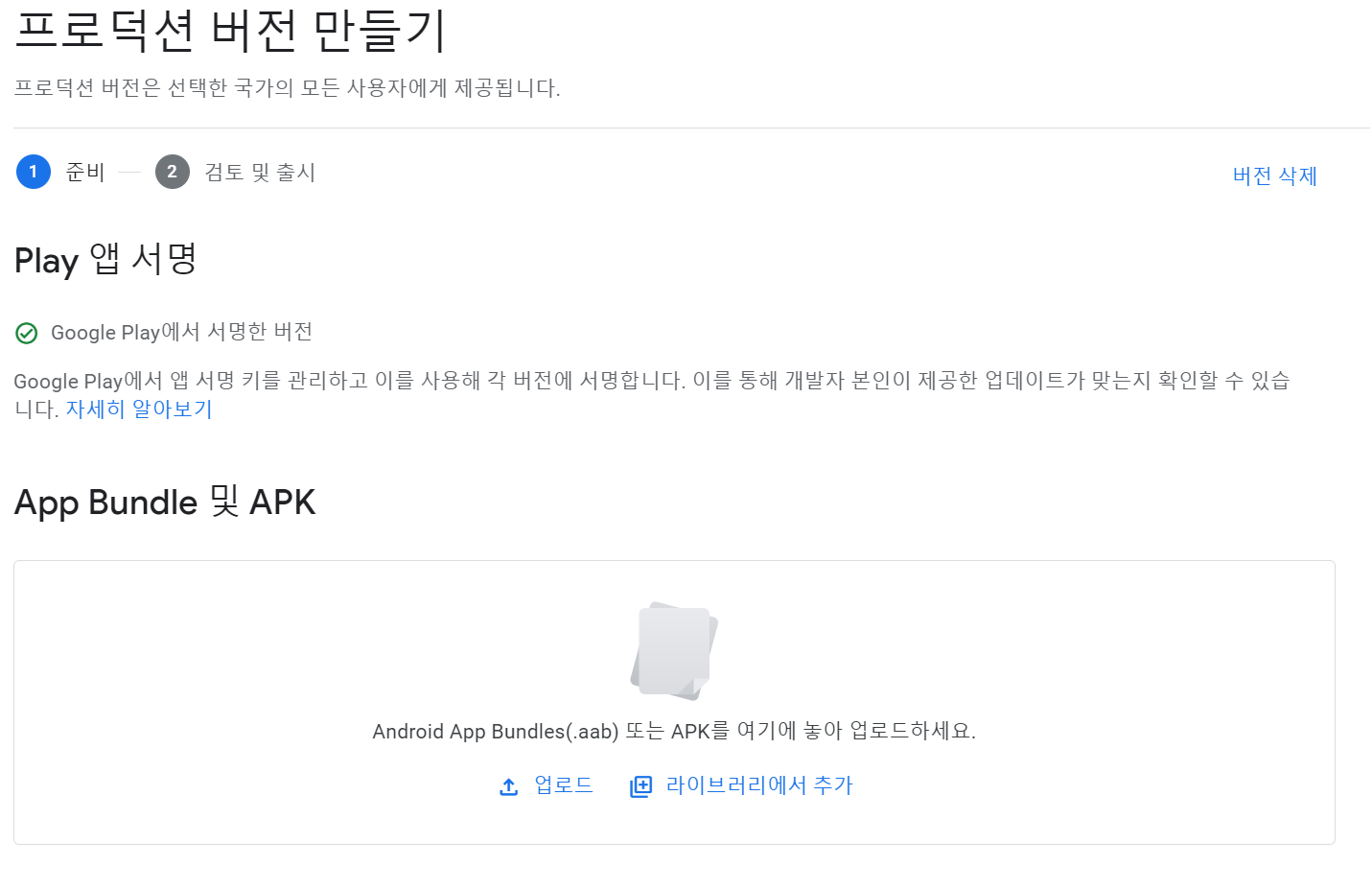Click the upload arrow icon

(509, 786)
